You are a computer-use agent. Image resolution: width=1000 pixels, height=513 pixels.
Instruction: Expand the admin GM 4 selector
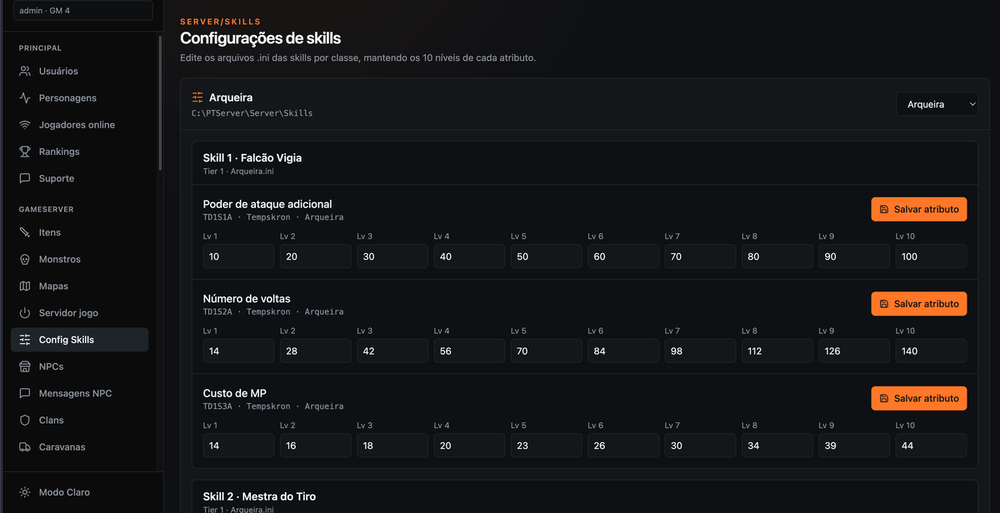(x=83, y=10)
